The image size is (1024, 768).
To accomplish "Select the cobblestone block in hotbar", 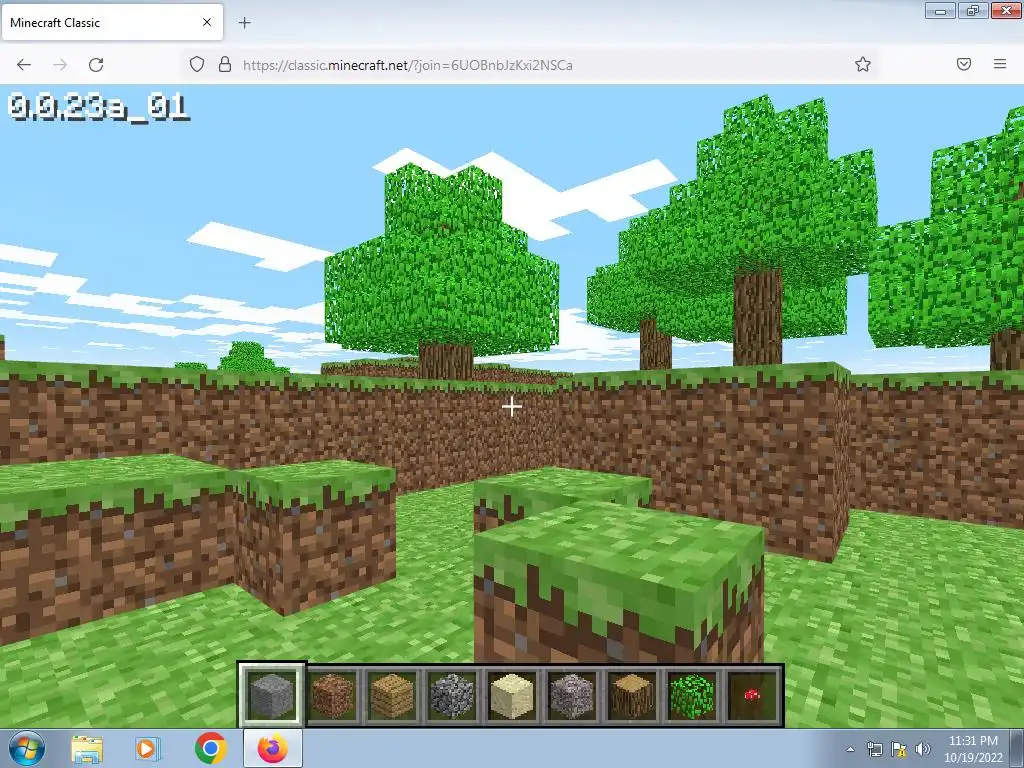I will 452,695.
